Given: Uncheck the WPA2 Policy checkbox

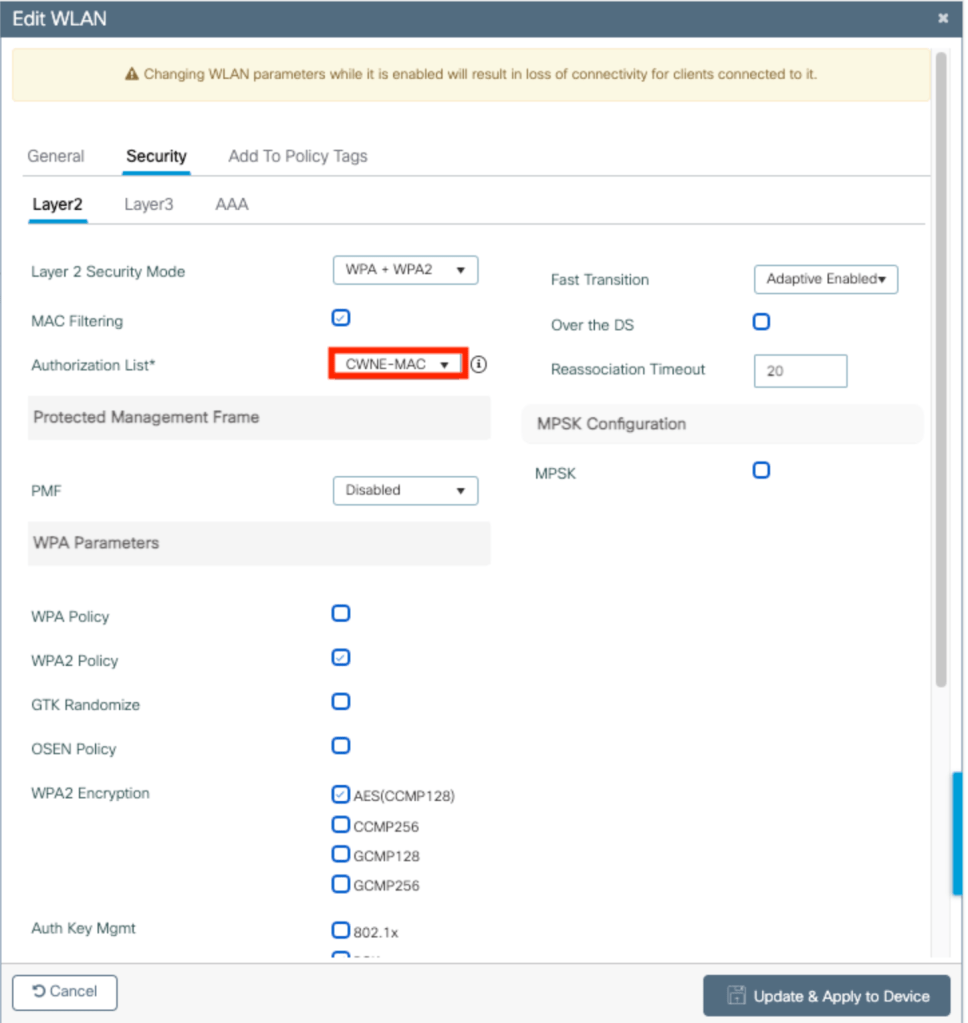Looking at the screenshot, I should click(x=341, y=658).
